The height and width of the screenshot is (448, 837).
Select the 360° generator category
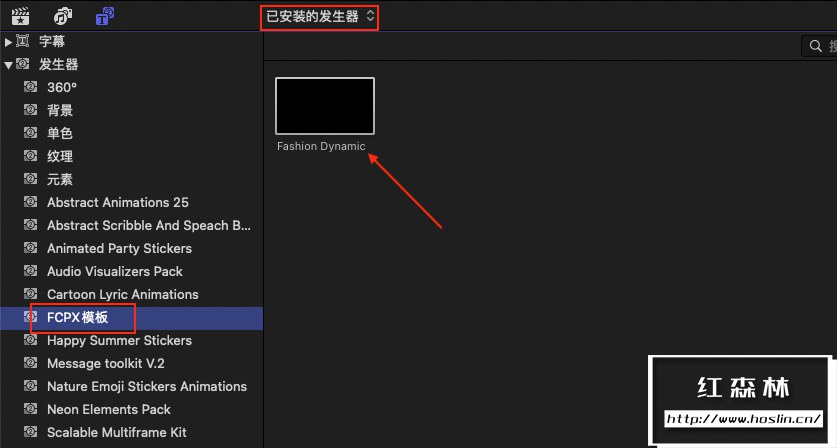point(131,87)
